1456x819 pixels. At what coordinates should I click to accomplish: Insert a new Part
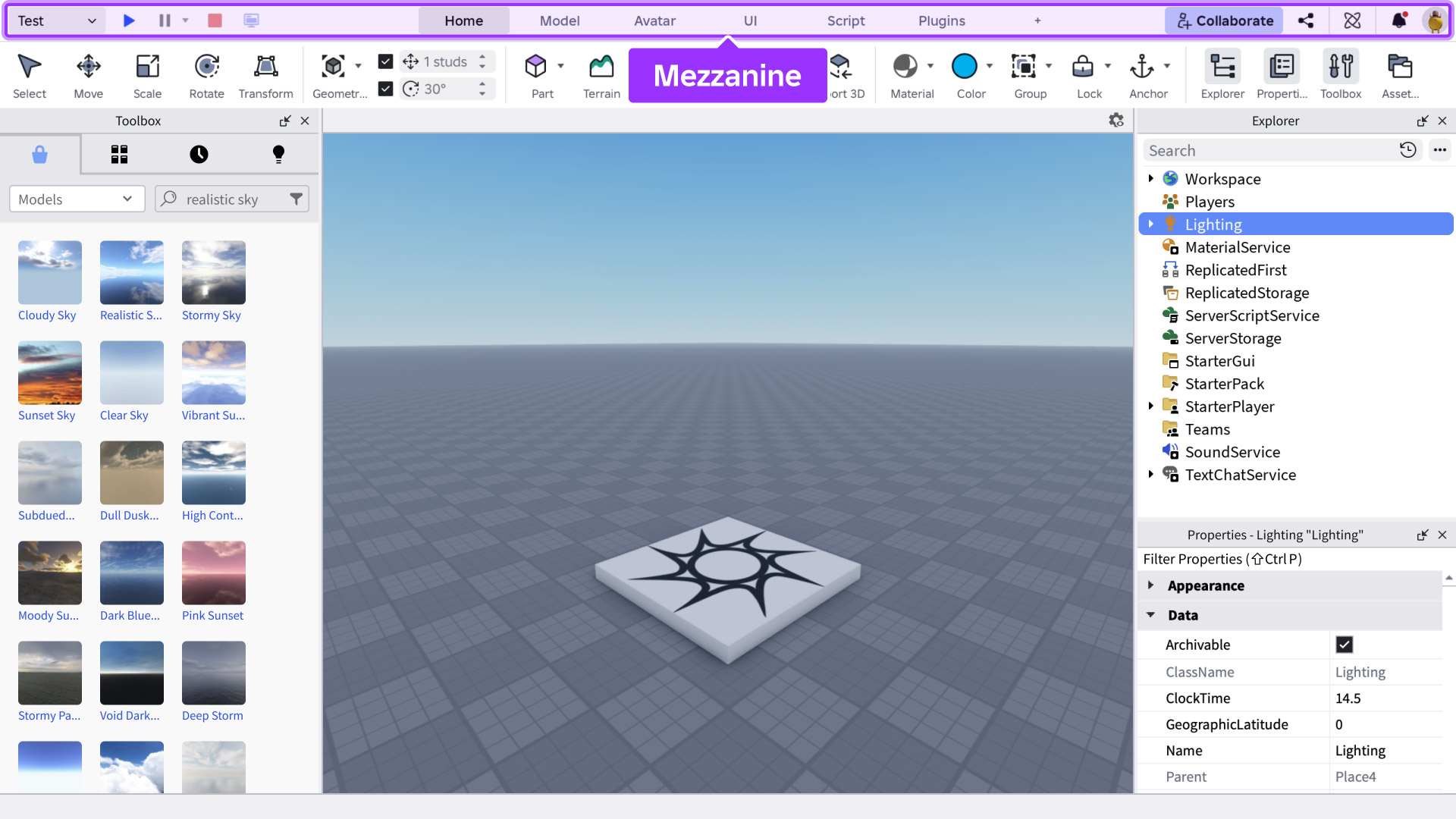click(536, 76)
